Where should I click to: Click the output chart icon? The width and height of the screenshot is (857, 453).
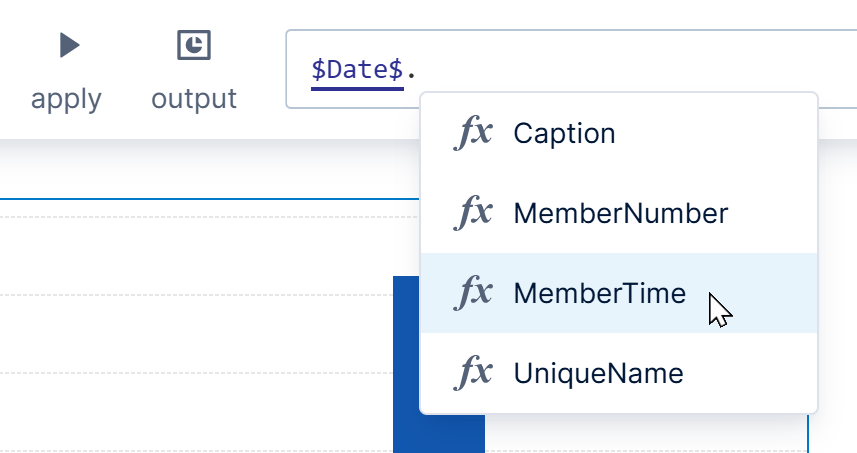[x=193, y=45]
